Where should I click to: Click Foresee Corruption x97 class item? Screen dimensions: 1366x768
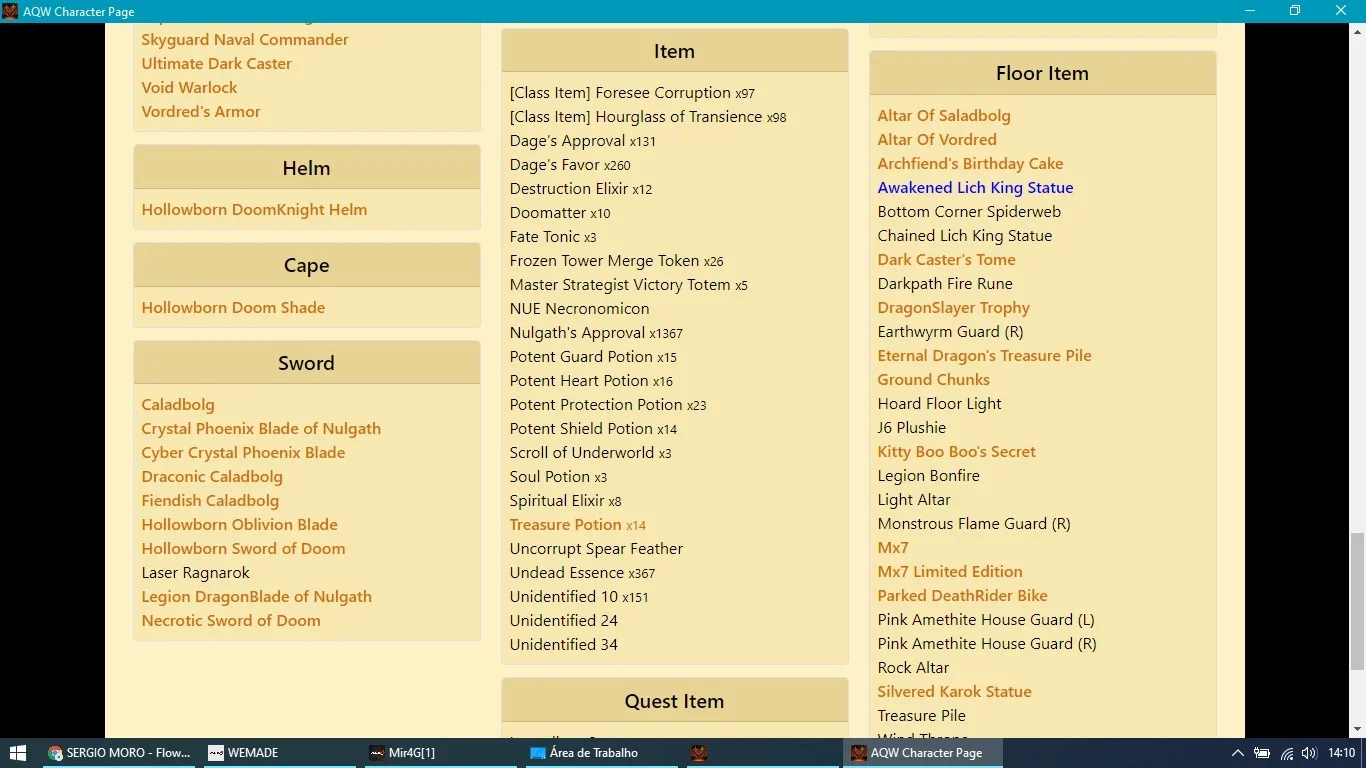(x=632, y=93)
